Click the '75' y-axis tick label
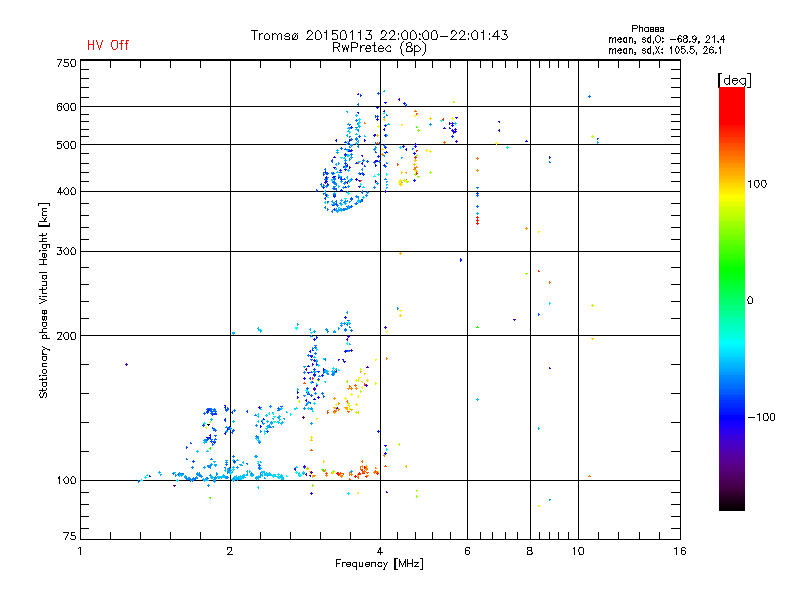Screen dimensions: 800x600 (x=70, y=536)
